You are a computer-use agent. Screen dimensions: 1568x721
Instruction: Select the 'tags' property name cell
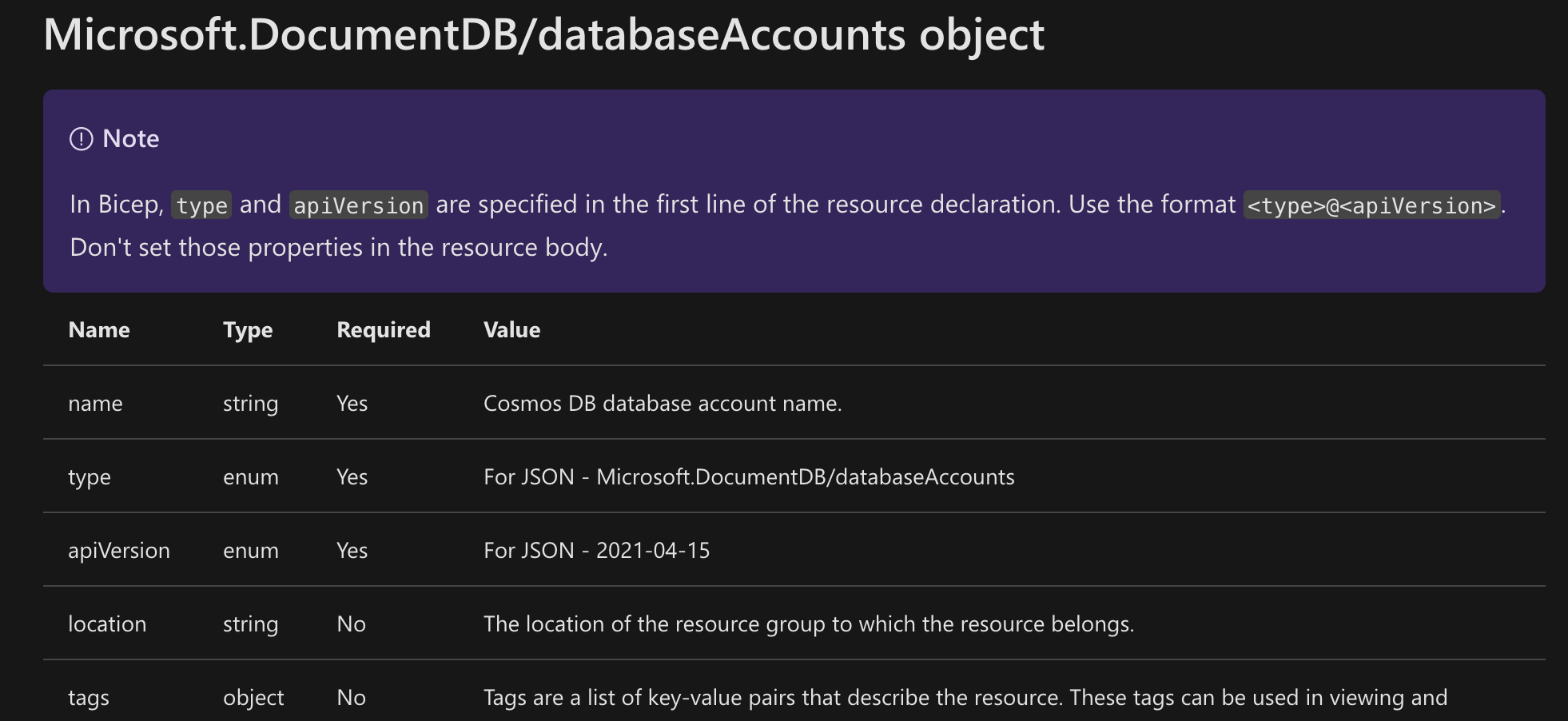[x=89, y=698]
